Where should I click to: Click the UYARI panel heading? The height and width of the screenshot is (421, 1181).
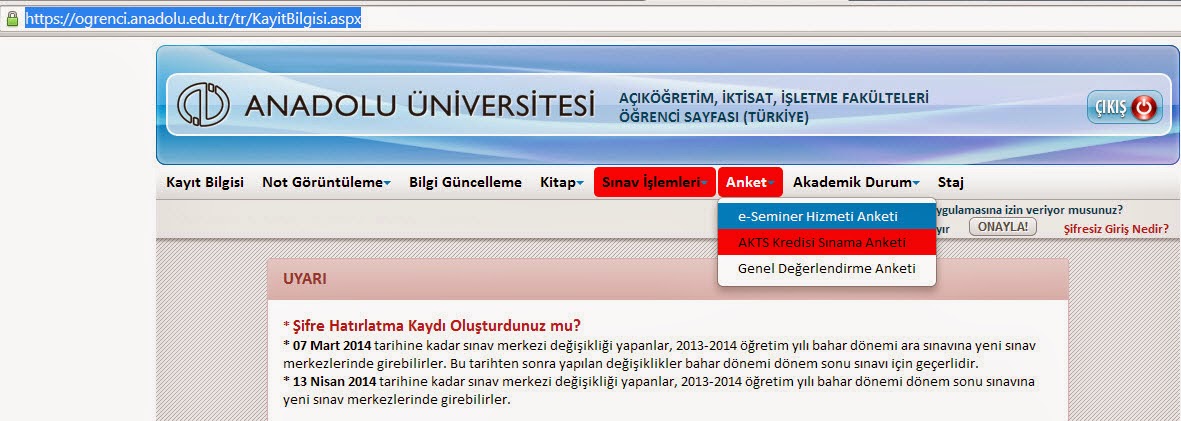(x=304, y=279)
